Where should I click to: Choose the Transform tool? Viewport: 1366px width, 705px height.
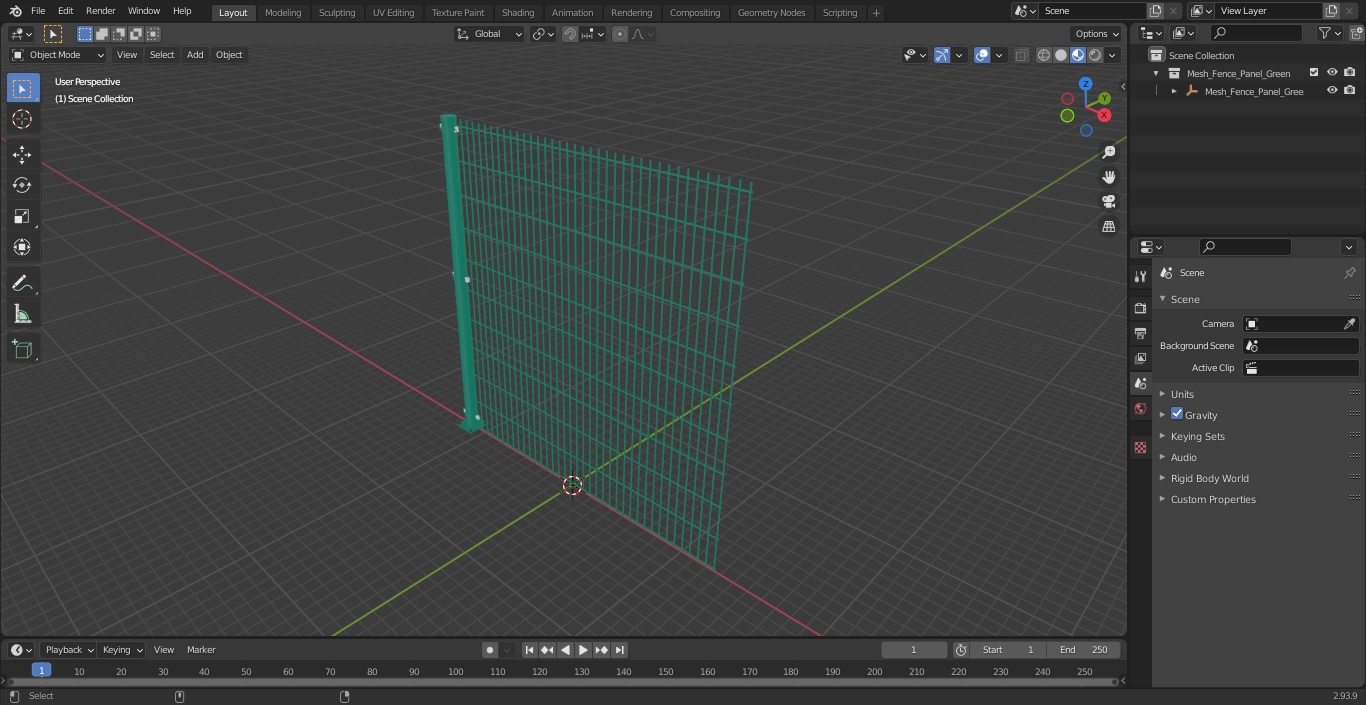pos(22,247)
